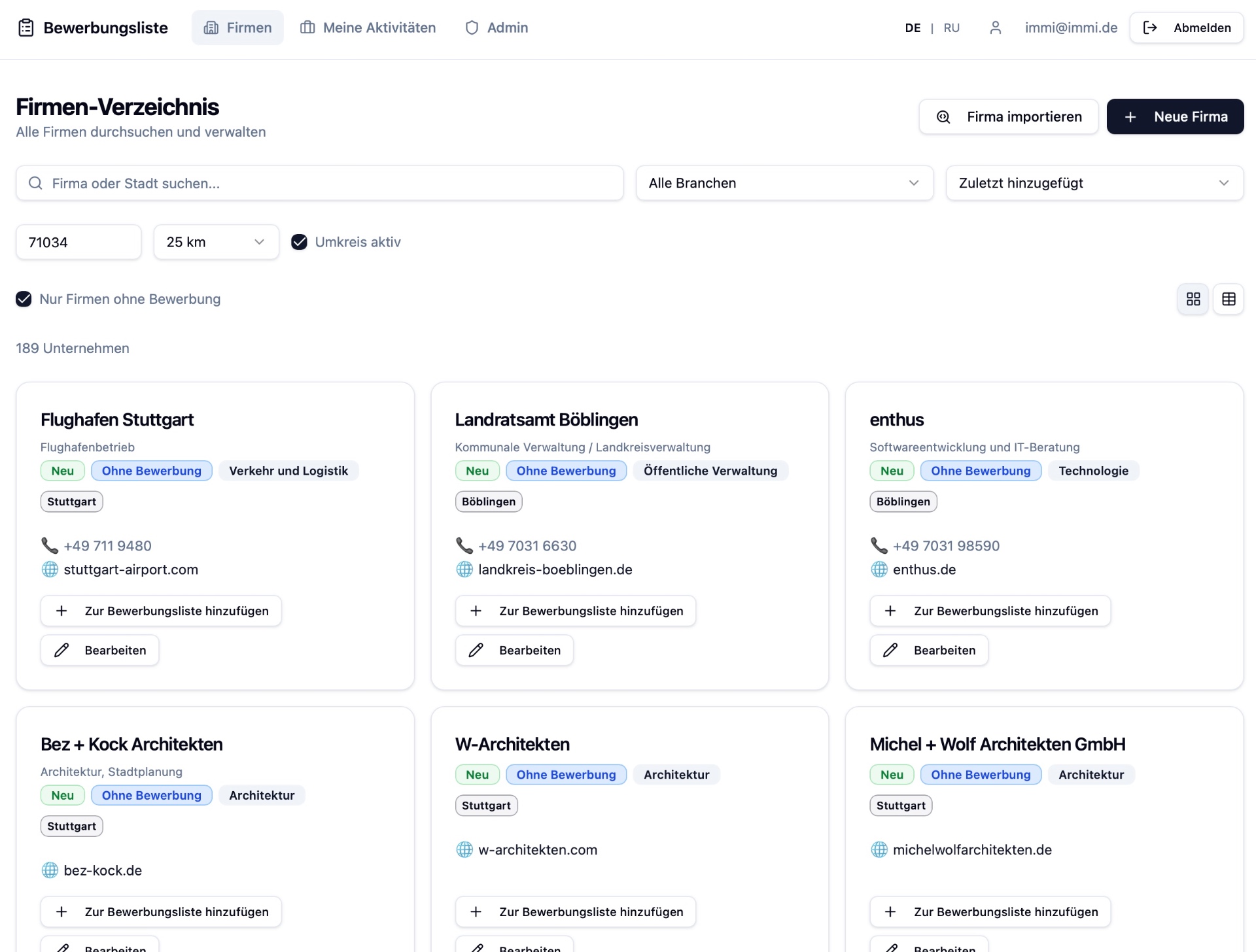This screenshot has width=1256, height=952.
Task: Disable the Umkreis aktiv checkbox
Action: [299, 242]
